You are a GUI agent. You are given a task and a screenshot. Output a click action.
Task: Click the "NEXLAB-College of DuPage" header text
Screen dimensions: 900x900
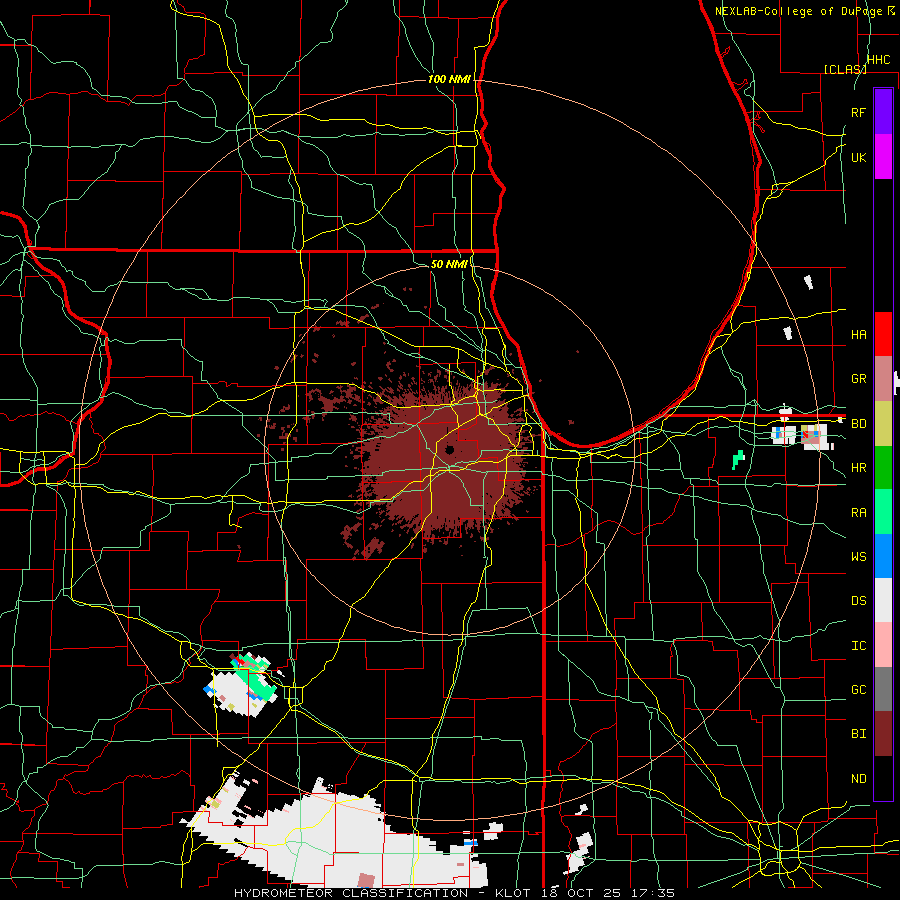click(800, 11)
